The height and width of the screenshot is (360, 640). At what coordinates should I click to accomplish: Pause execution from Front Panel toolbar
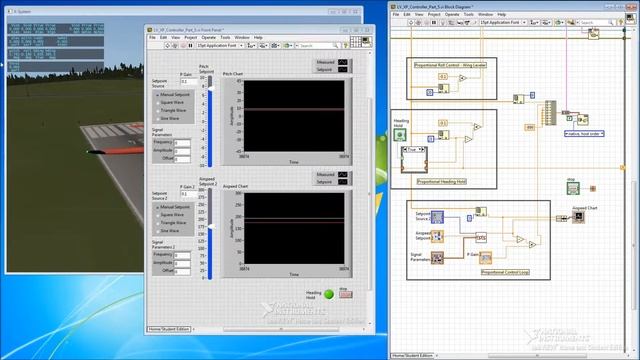190,46
